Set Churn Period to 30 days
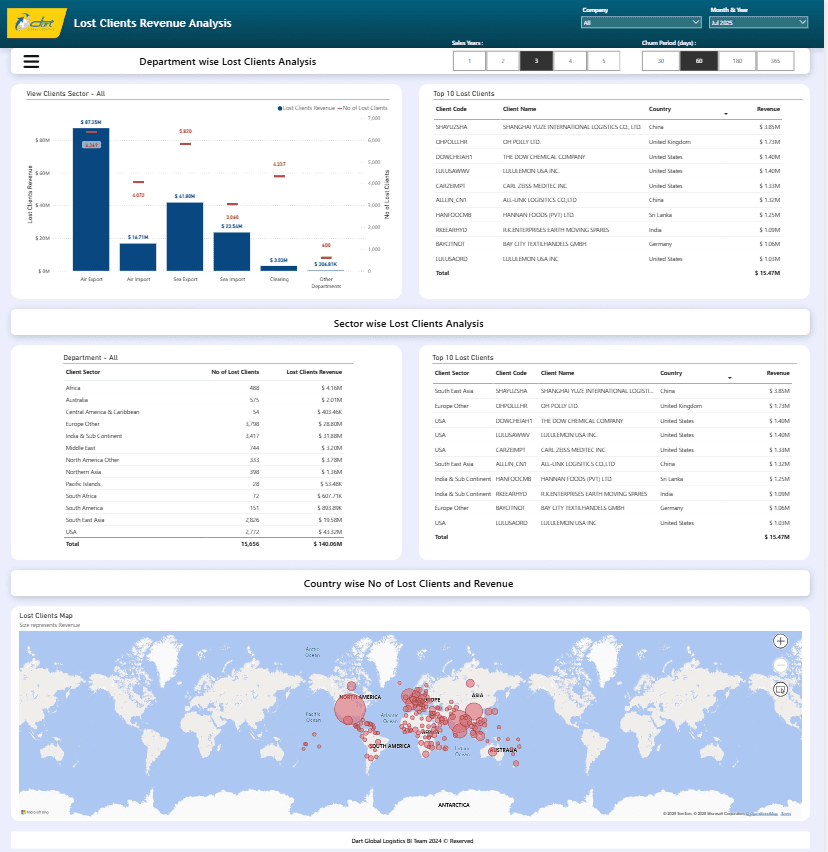 coord(661,61)
